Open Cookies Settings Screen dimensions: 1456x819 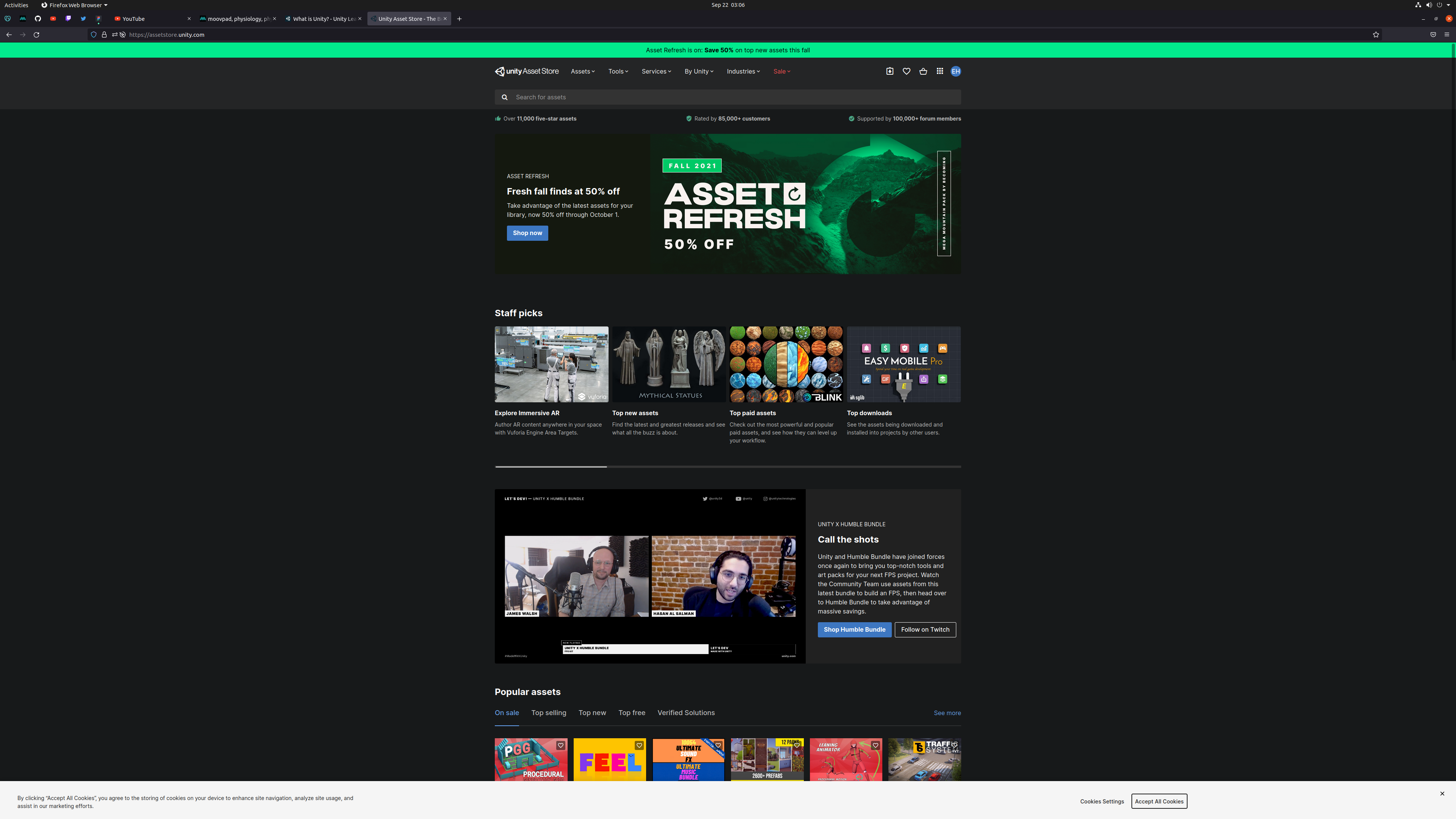click(x=1101, y=802)
